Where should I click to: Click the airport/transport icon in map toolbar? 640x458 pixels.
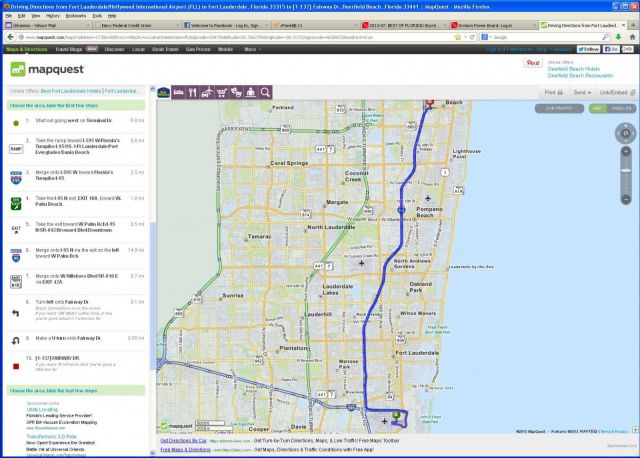pos(207,93)
